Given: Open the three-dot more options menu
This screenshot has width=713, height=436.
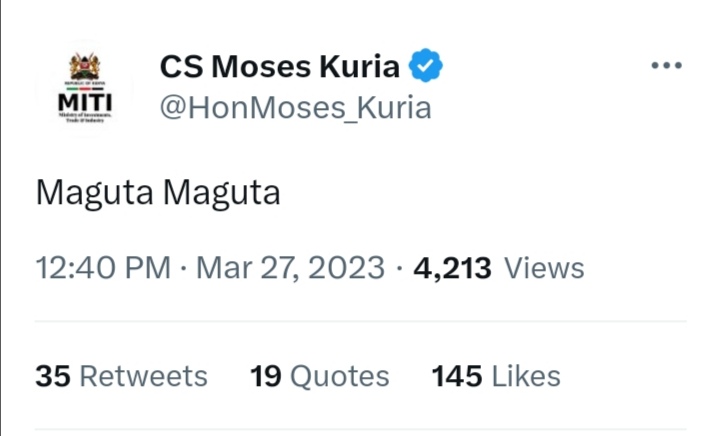Looking at the screenshot, I should pos(666,65).
